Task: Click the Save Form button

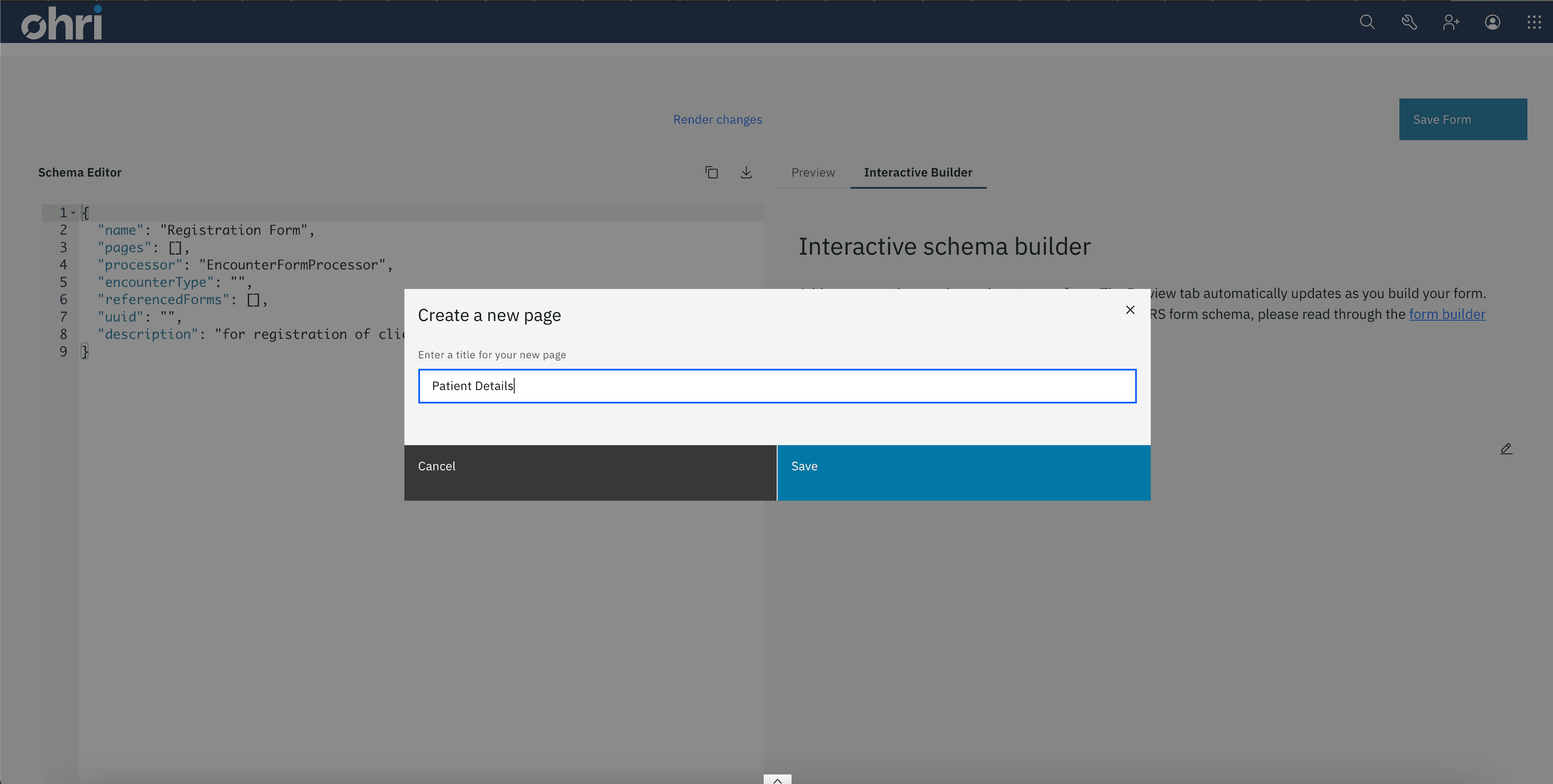Action: point(1463,119)
